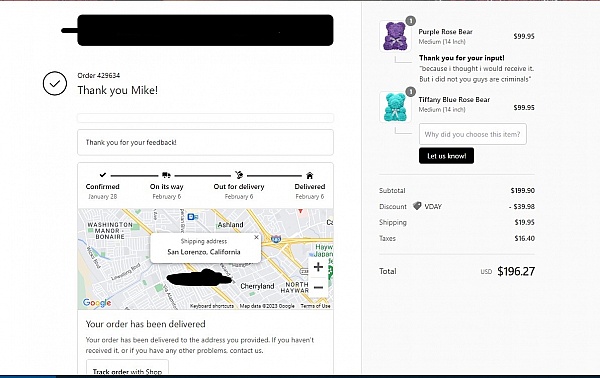This screenshot has height=378, width=600.
Task: Click the Cherryland label on the map
Action: (257, 286)
